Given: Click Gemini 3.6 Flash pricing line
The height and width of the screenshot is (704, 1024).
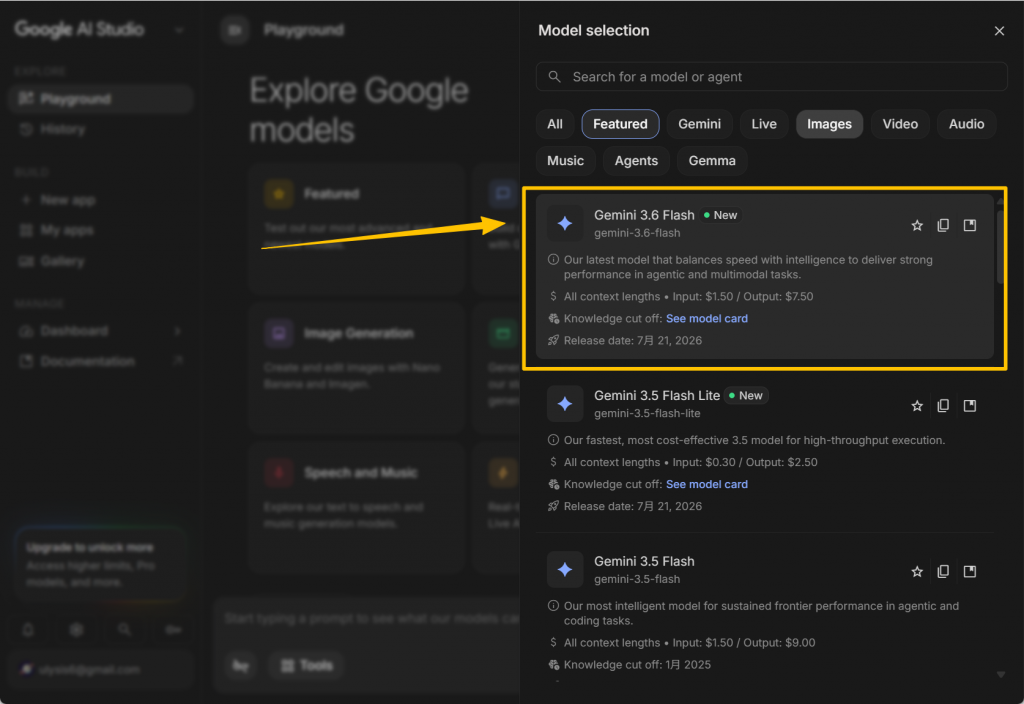Looking at the screenshot, I should tap(688, 296).
